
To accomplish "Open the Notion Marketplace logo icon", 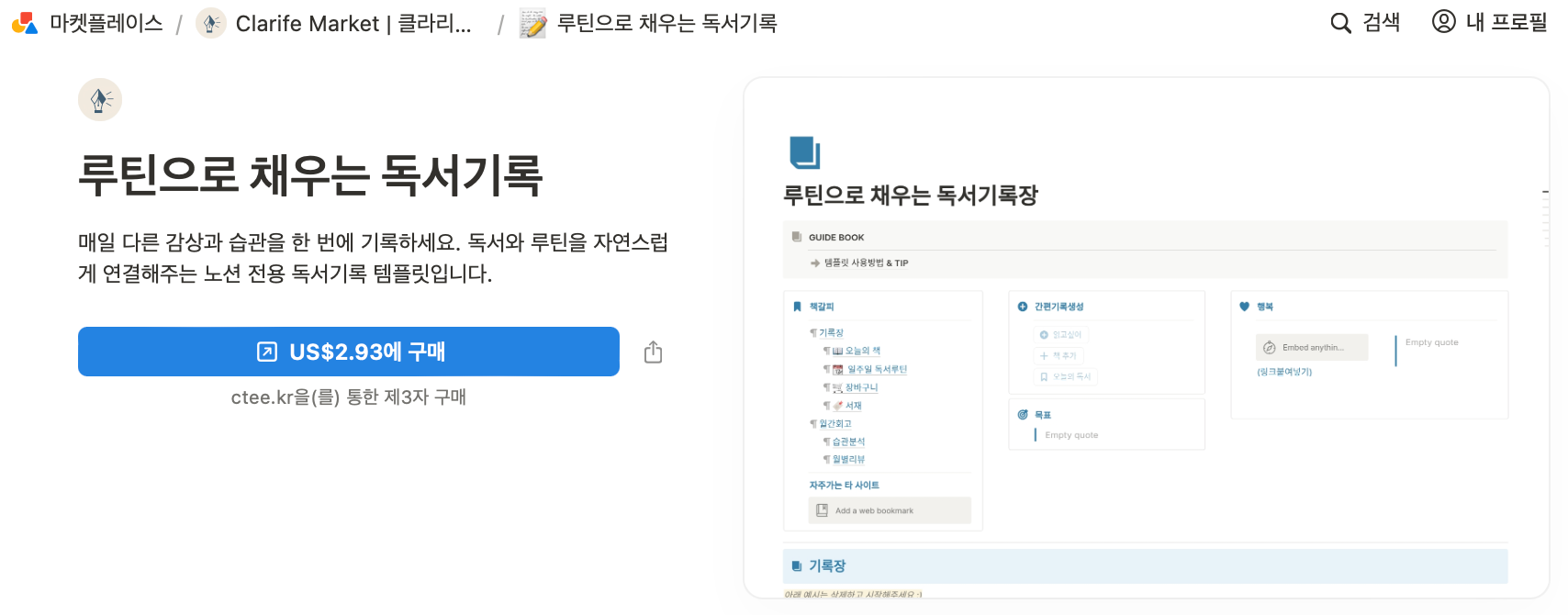I will point(25,23).
